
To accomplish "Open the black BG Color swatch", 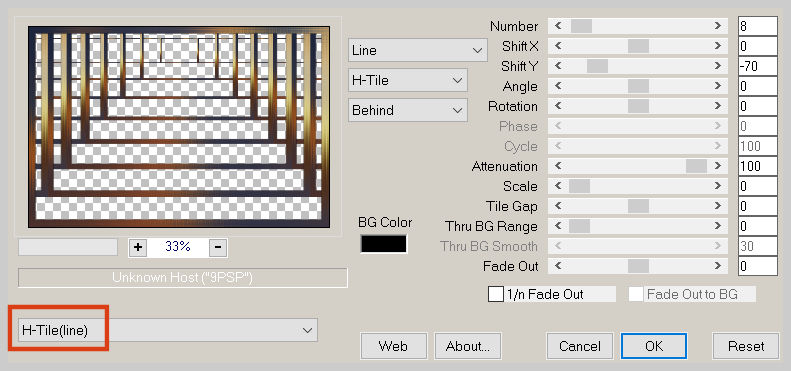I will tap(383, 244).
